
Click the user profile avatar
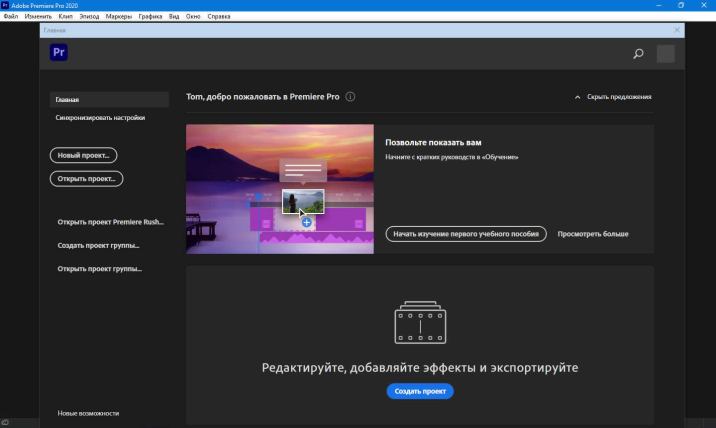[665, 54]
